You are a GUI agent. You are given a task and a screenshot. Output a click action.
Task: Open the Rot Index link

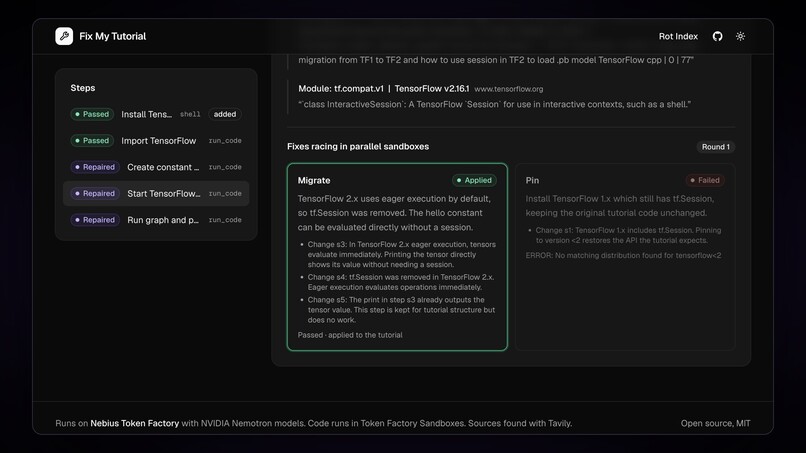pos(678,37)
